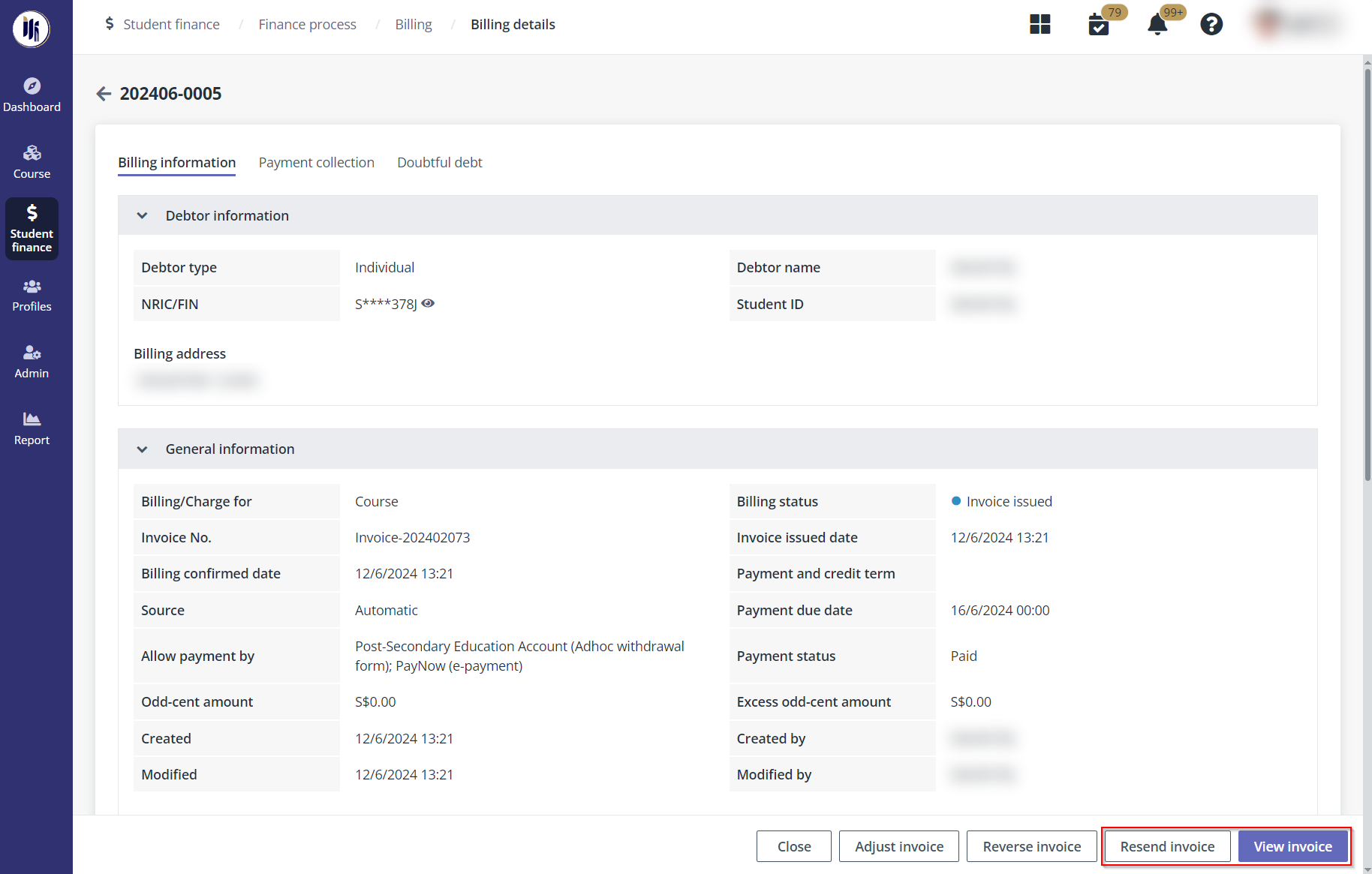Click the invoice number Invoice-202402073
Screen dimensions: 1372x874
[413, 538]
